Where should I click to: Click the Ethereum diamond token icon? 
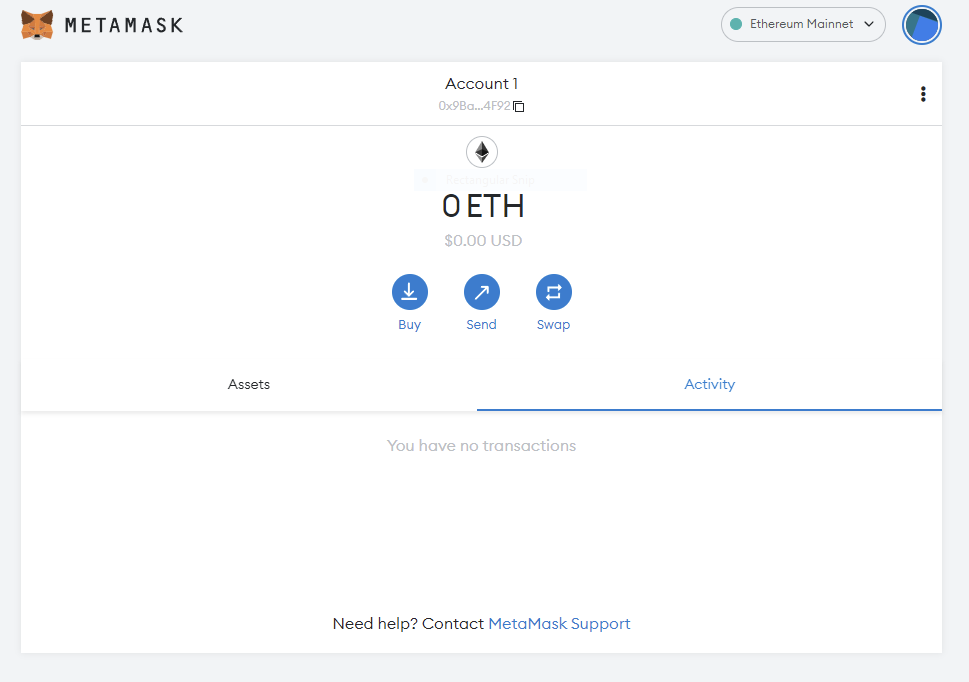click(482, 152)
